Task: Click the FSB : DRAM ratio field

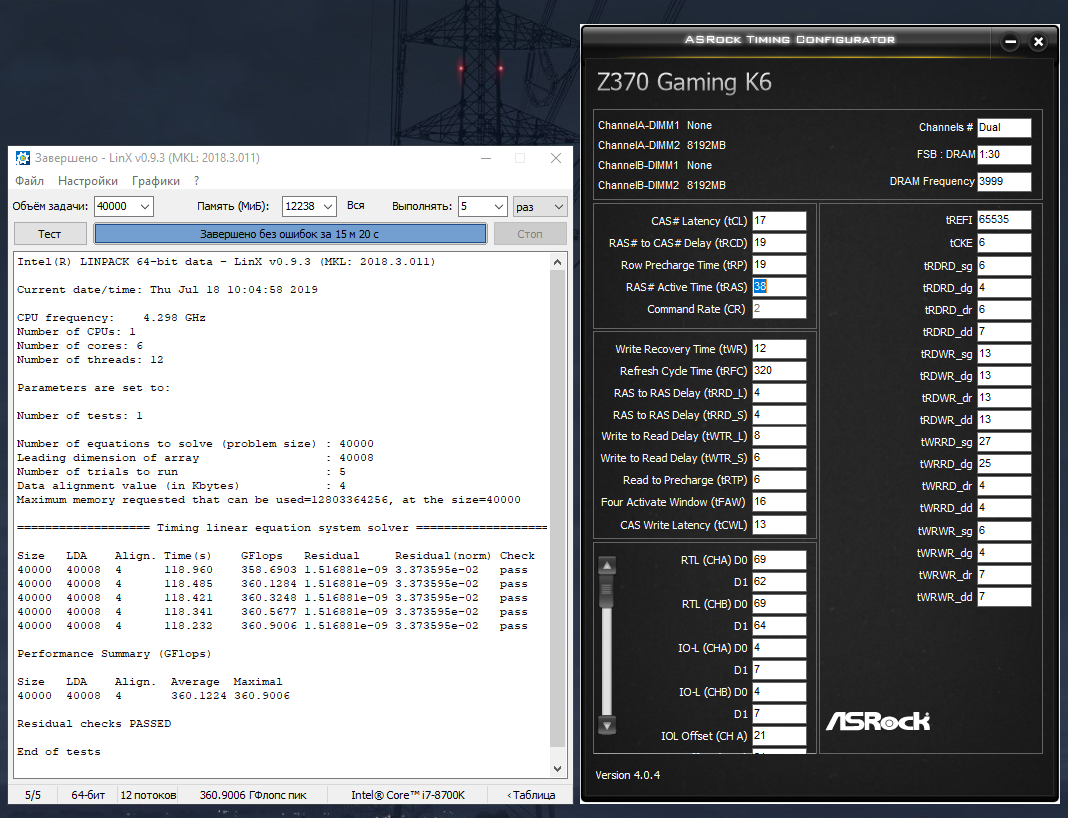Action: pos(1004,155)
